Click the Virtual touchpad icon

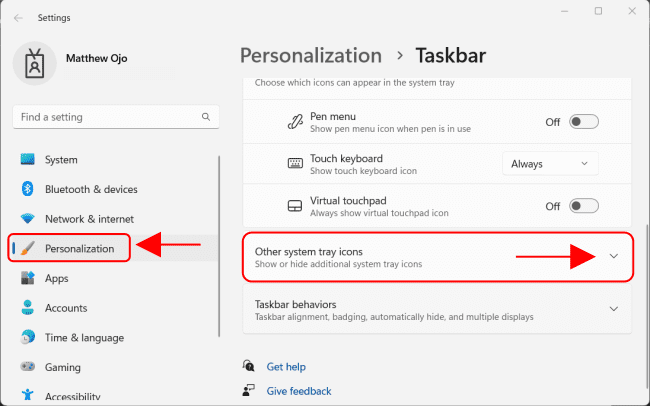click(x=295, y=206)
